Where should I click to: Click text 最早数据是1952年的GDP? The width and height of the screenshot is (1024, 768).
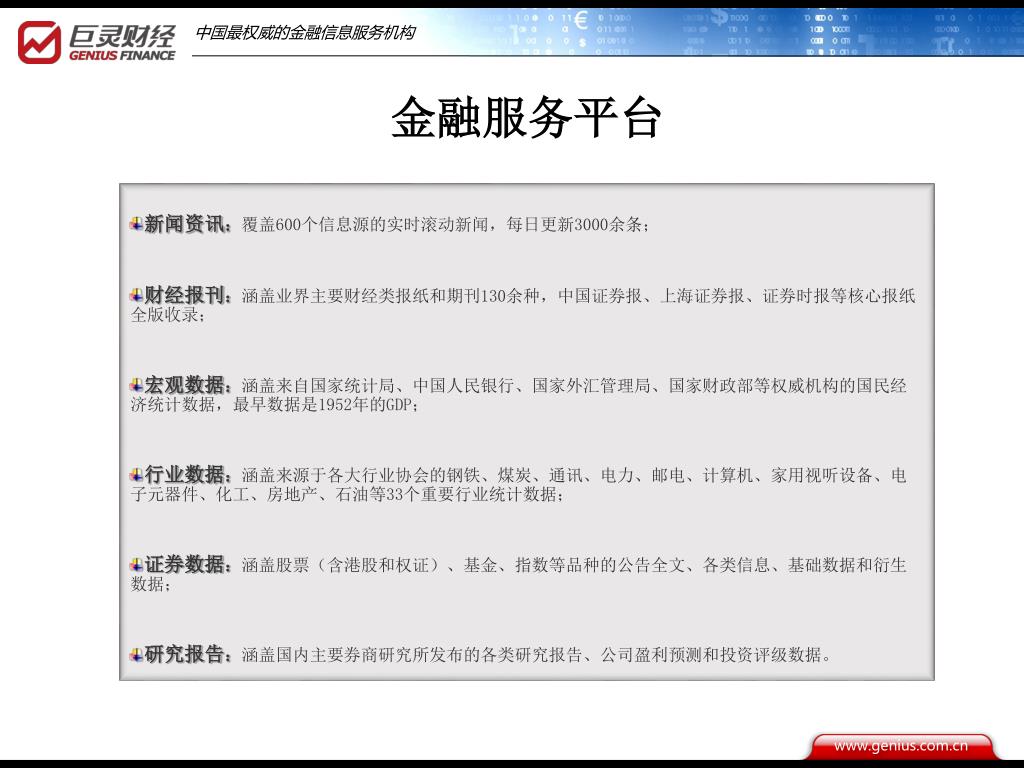[x=323, y=405]
